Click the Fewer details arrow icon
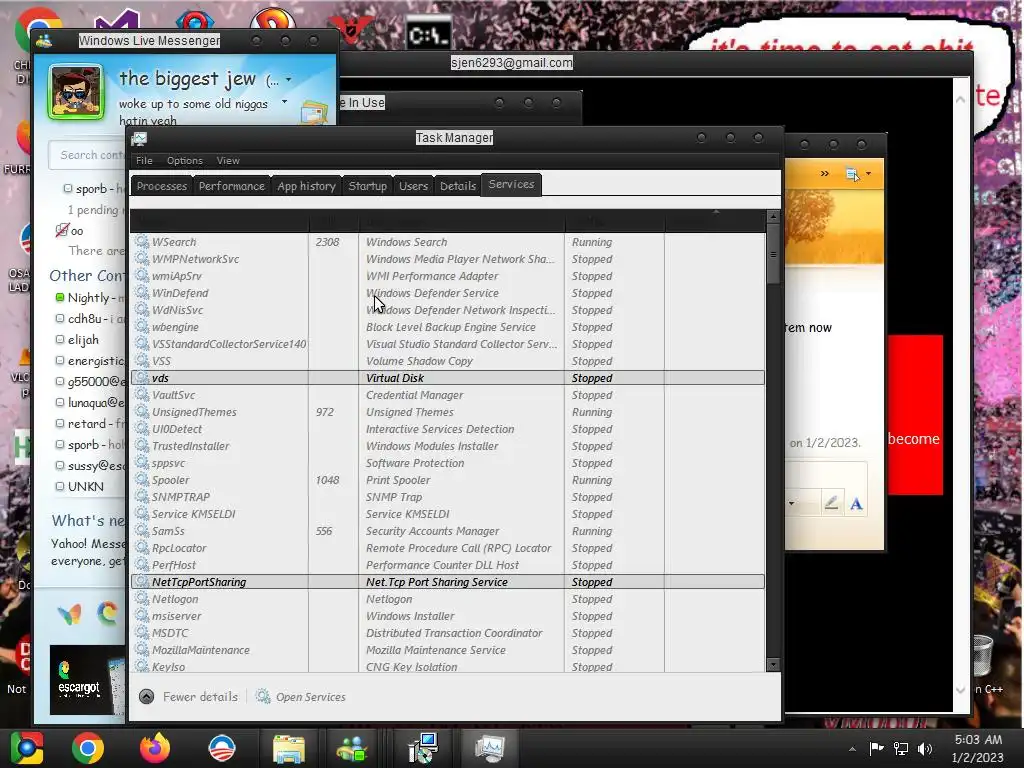The height and width of the screenshot is (768, 1024). (x=147, y=697)
